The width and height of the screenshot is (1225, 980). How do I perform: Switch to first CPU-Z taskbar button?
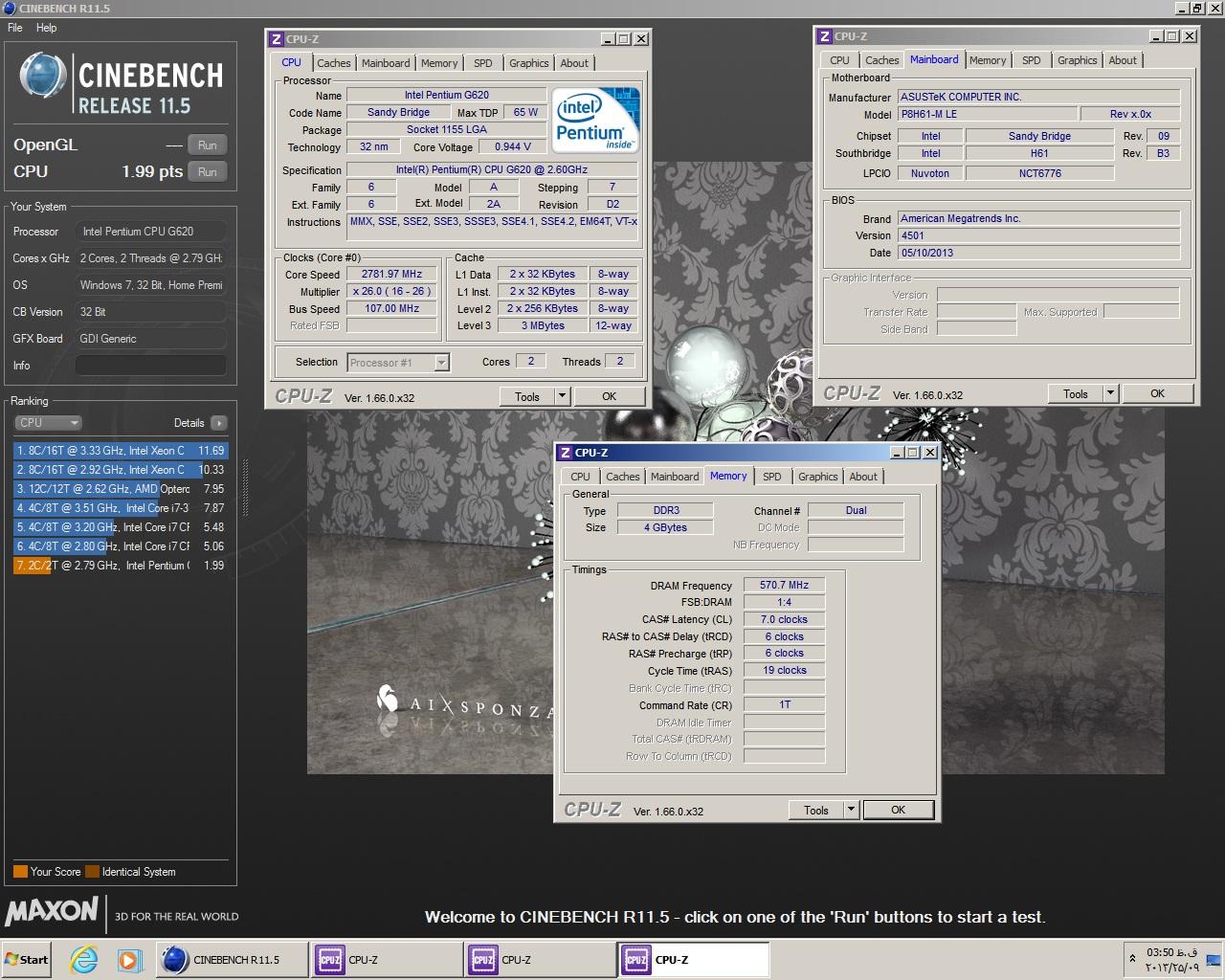tap(387, 960)
